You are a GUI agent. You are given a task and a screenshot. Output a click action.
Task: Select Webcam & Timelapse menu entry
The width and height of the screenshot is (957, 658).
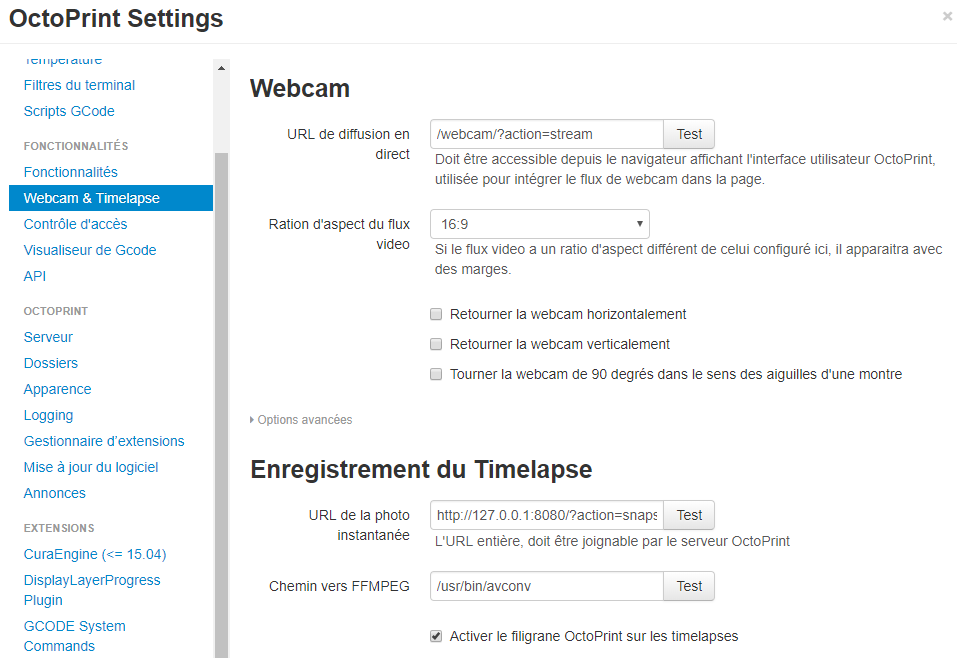coord(111,198)
